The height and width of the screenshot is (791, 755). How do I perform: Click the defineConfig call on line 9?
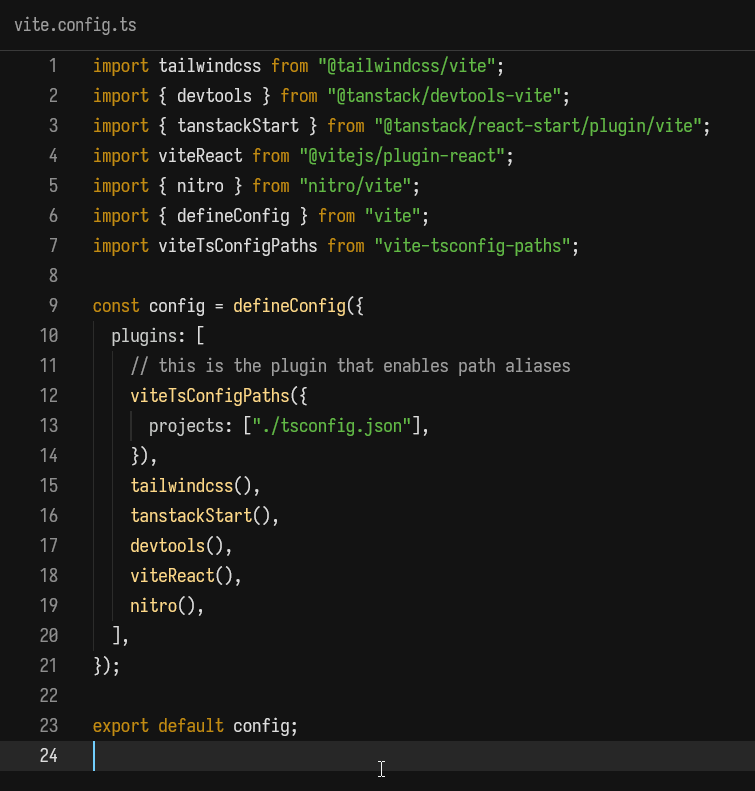point(289,306)
